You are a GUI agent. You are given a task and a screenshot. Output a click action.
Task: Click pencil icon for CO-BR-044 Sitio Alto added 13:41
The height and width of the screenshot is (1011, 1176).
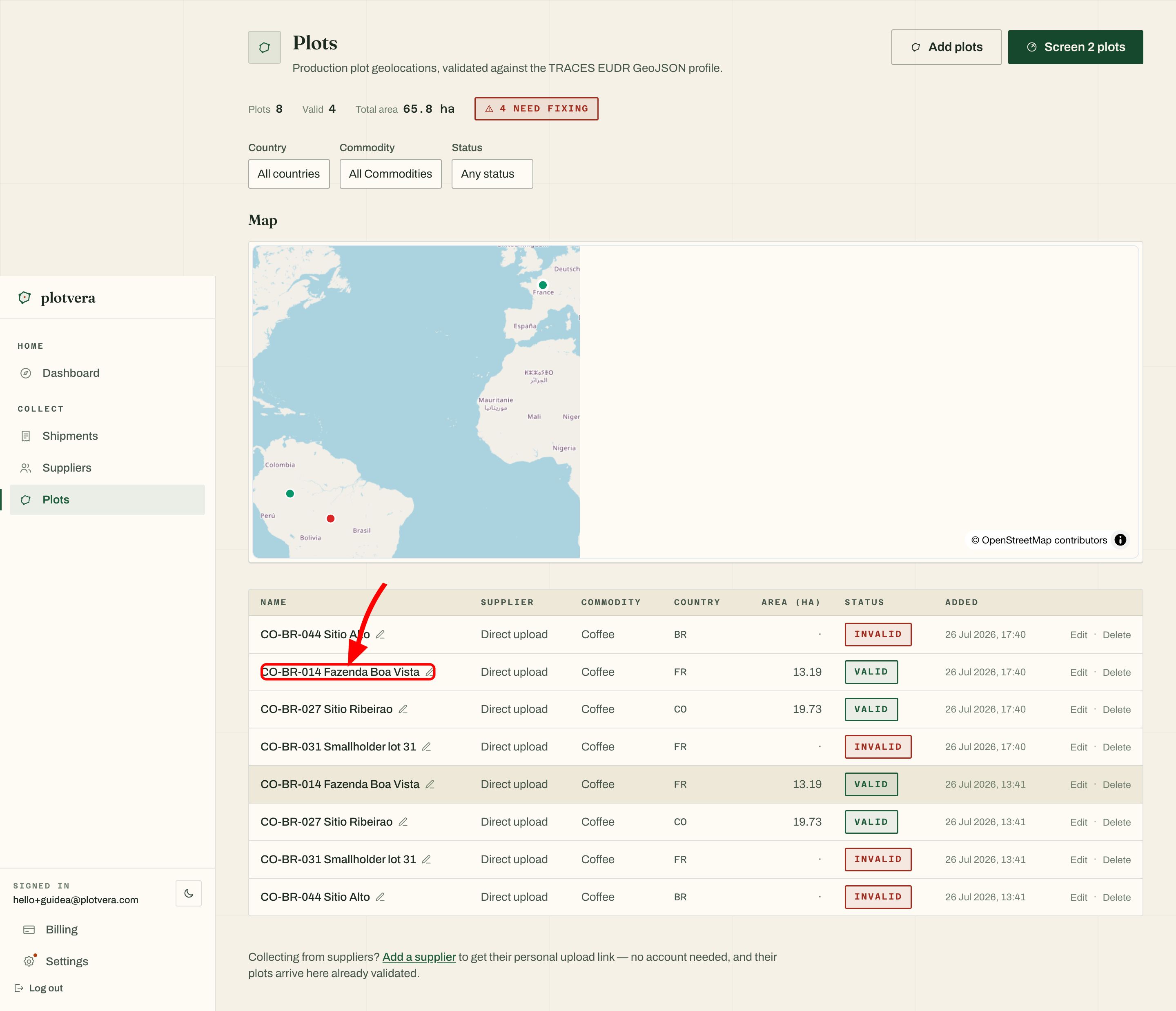pos(380,896)
